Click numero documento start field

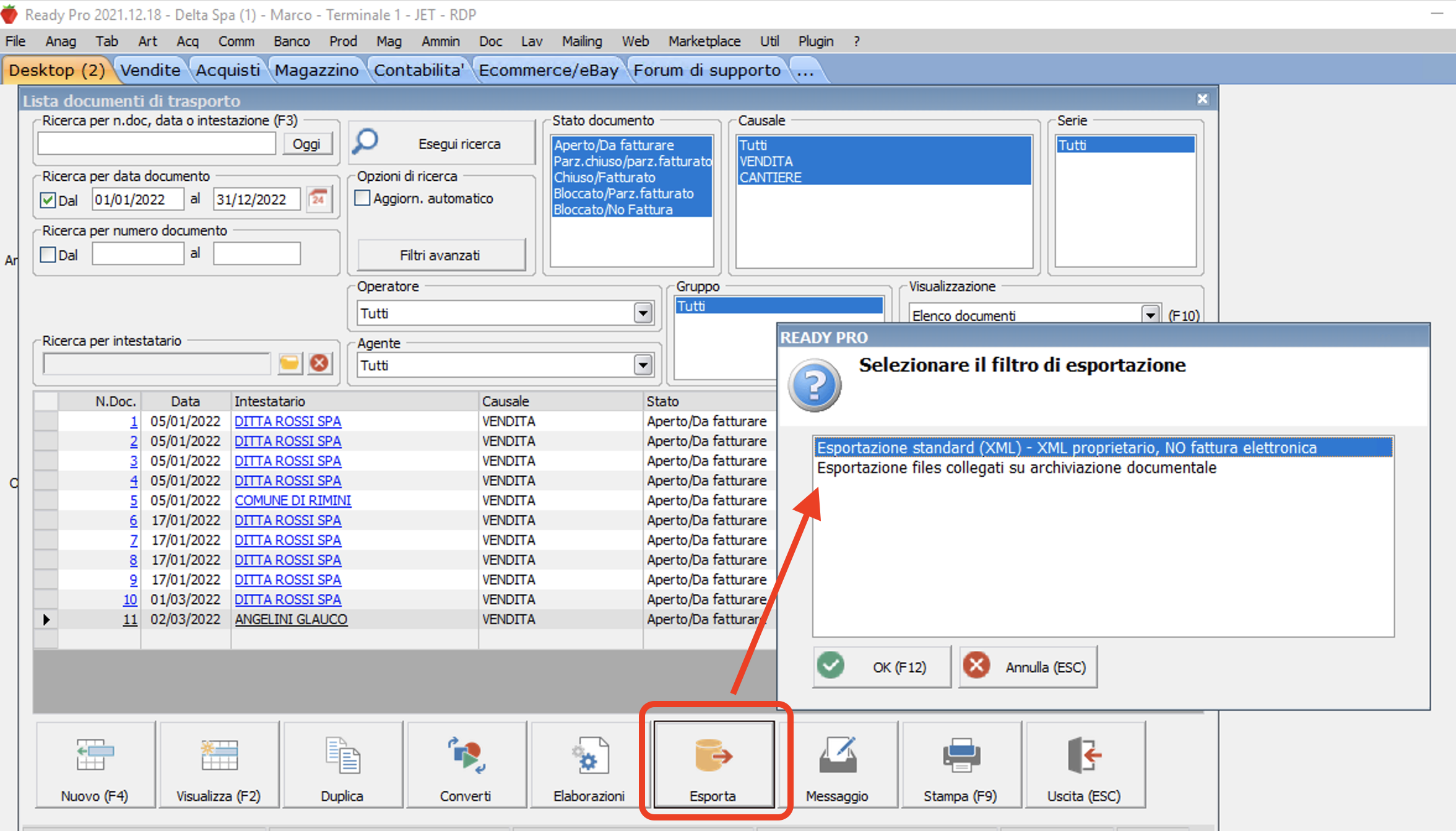point(137,253)
